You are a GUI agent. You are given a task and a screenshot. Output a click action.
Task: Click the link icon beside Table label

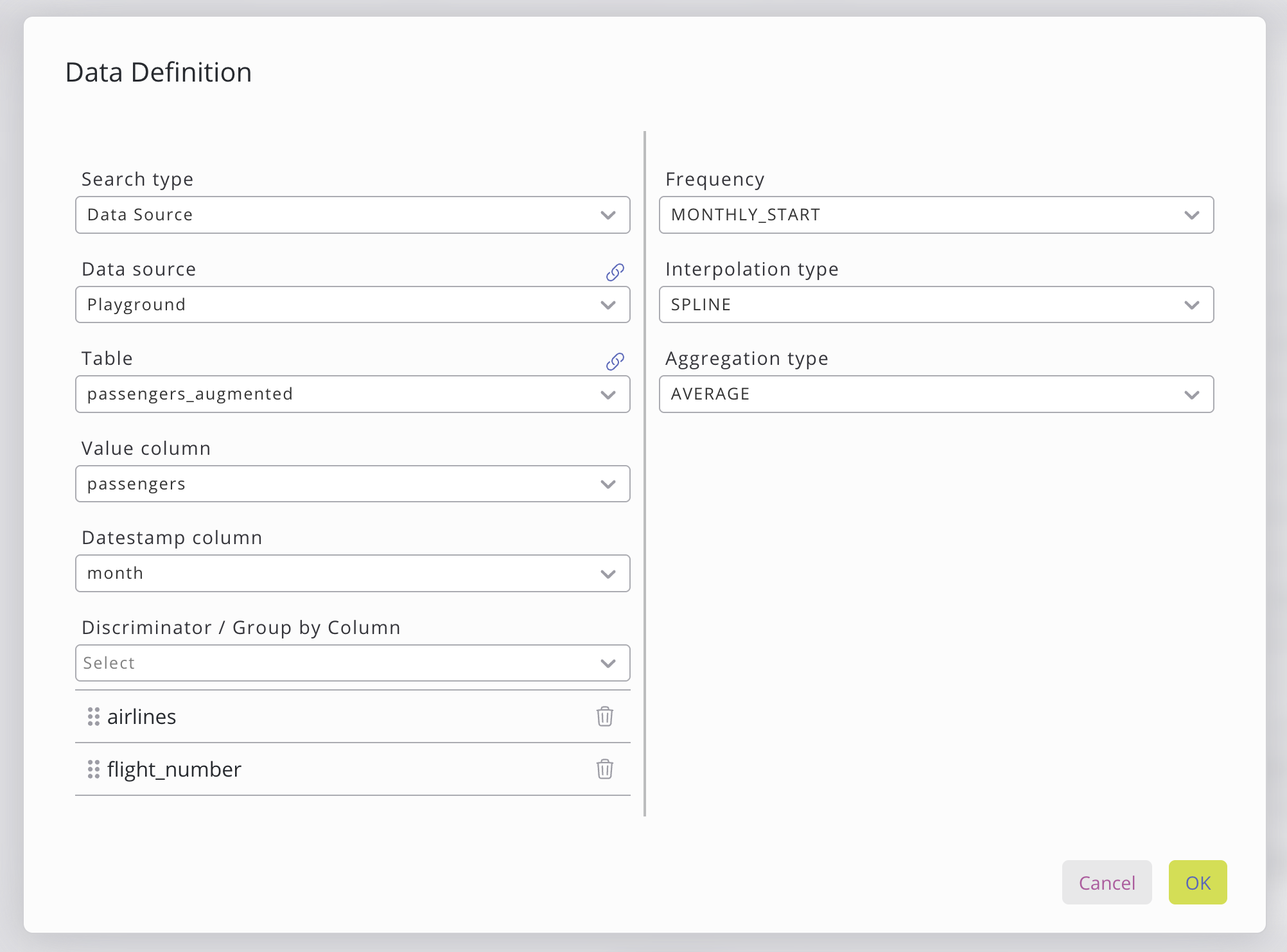point(615,362)
